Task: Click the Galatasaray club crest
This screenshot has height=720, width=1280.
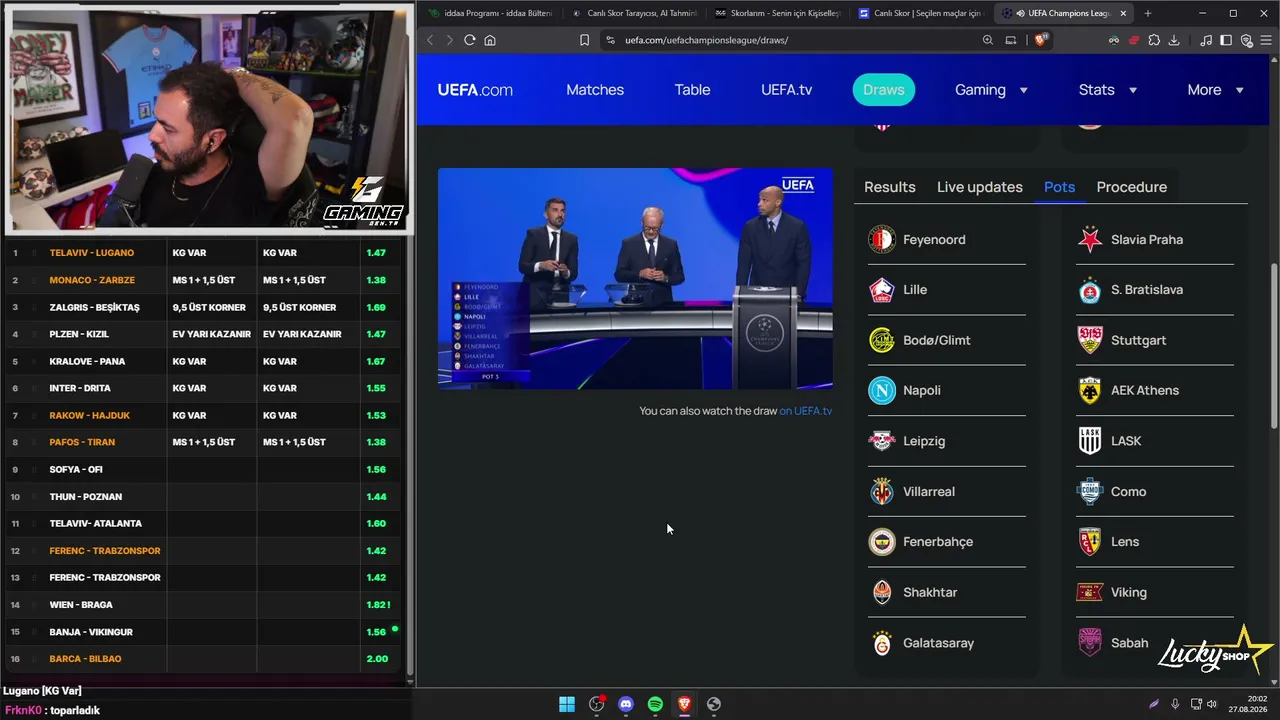Action: click(x=882, y=643)
